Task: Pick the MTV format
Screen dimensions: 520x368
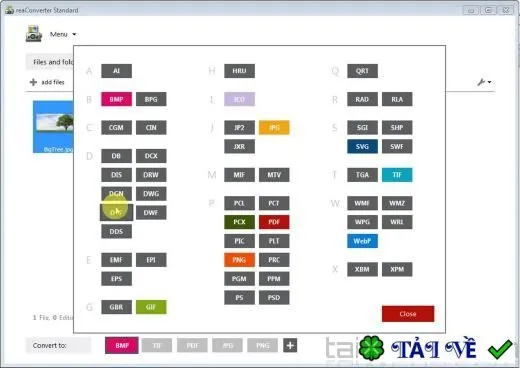Action: tap(274, 175)
